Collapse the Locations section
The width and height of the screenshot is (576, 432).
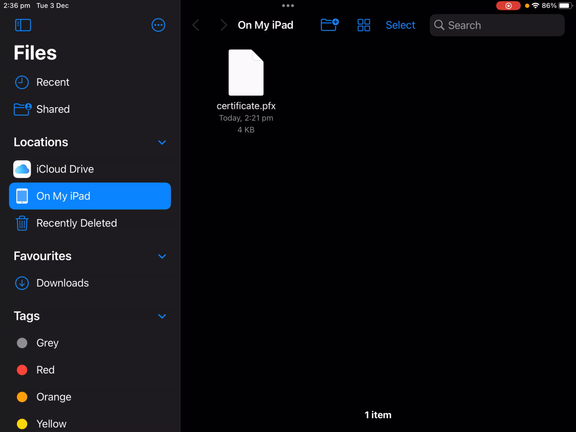point(162,142)
